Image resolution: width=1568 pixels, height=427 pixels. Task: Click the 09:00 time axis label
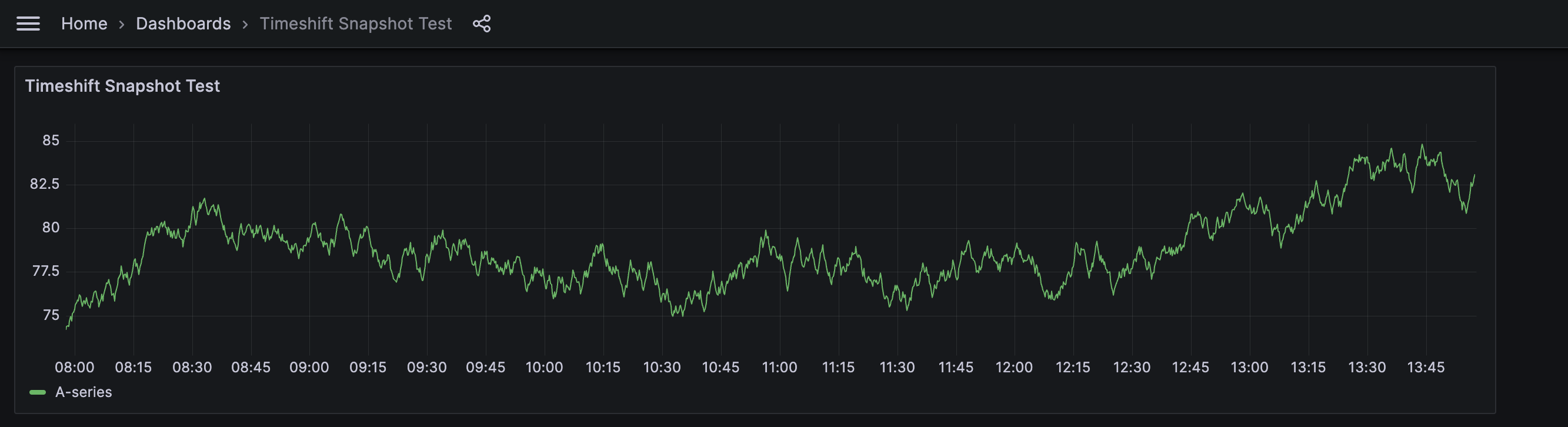[309, 368]
